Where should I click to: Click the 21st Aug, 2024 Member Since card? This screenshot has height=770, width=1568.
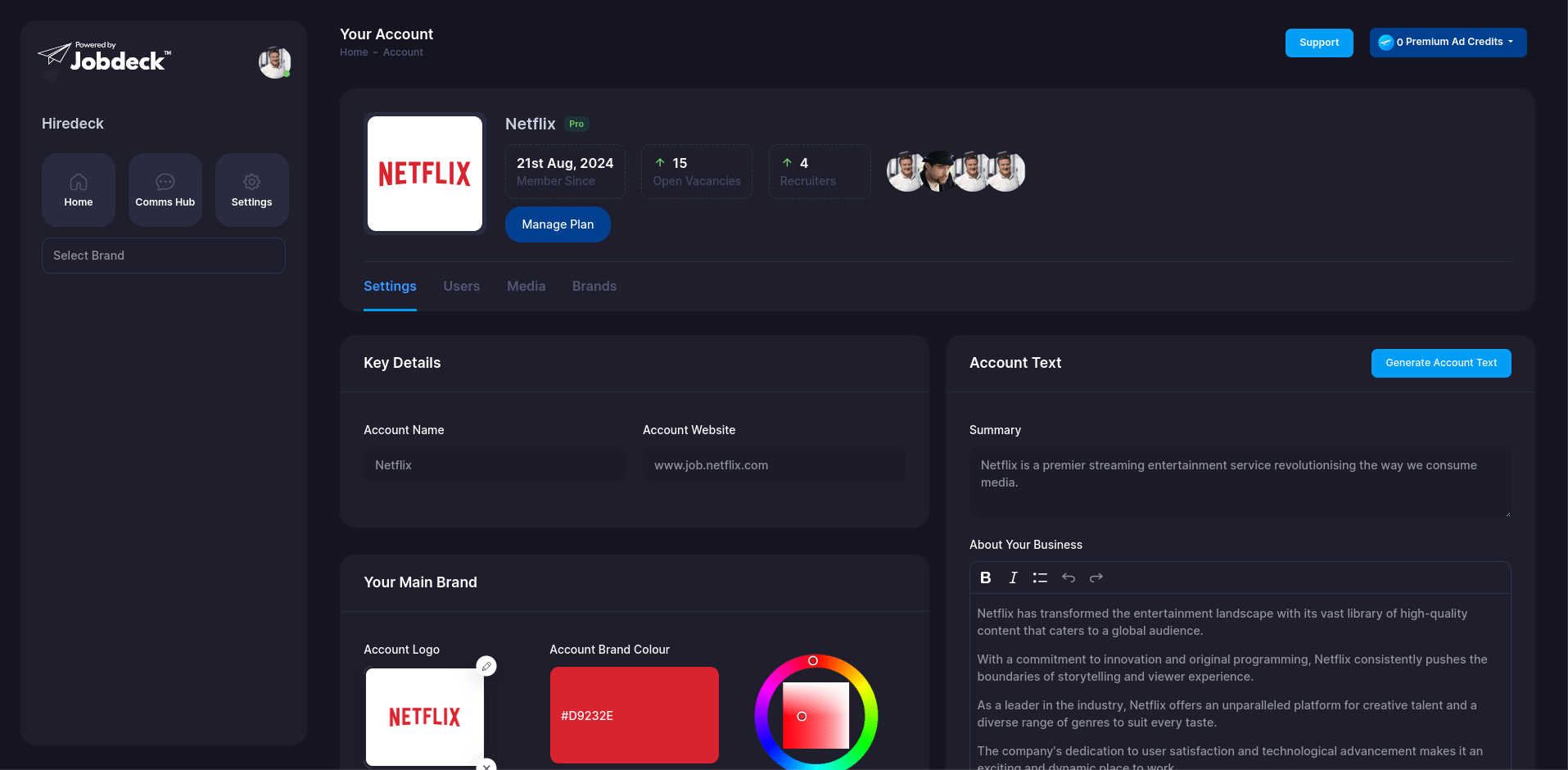pos(565,171)
